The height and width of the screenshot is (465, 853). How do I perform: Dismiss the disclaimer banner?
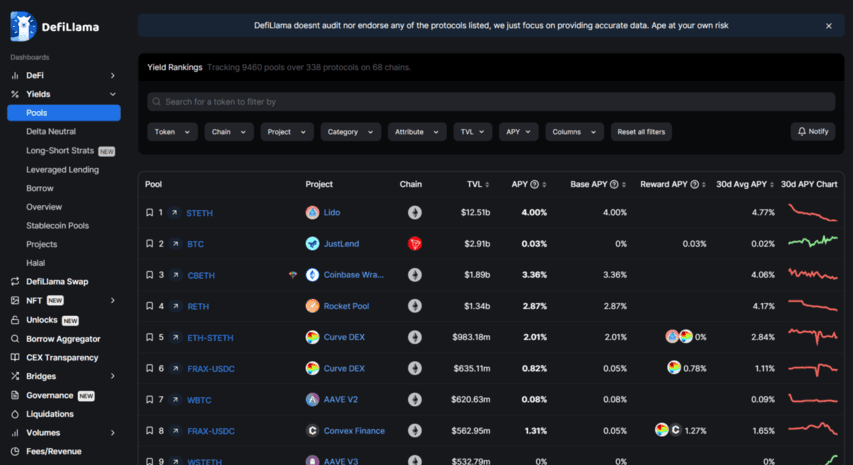pyautogui.click(x=829, y=26)
